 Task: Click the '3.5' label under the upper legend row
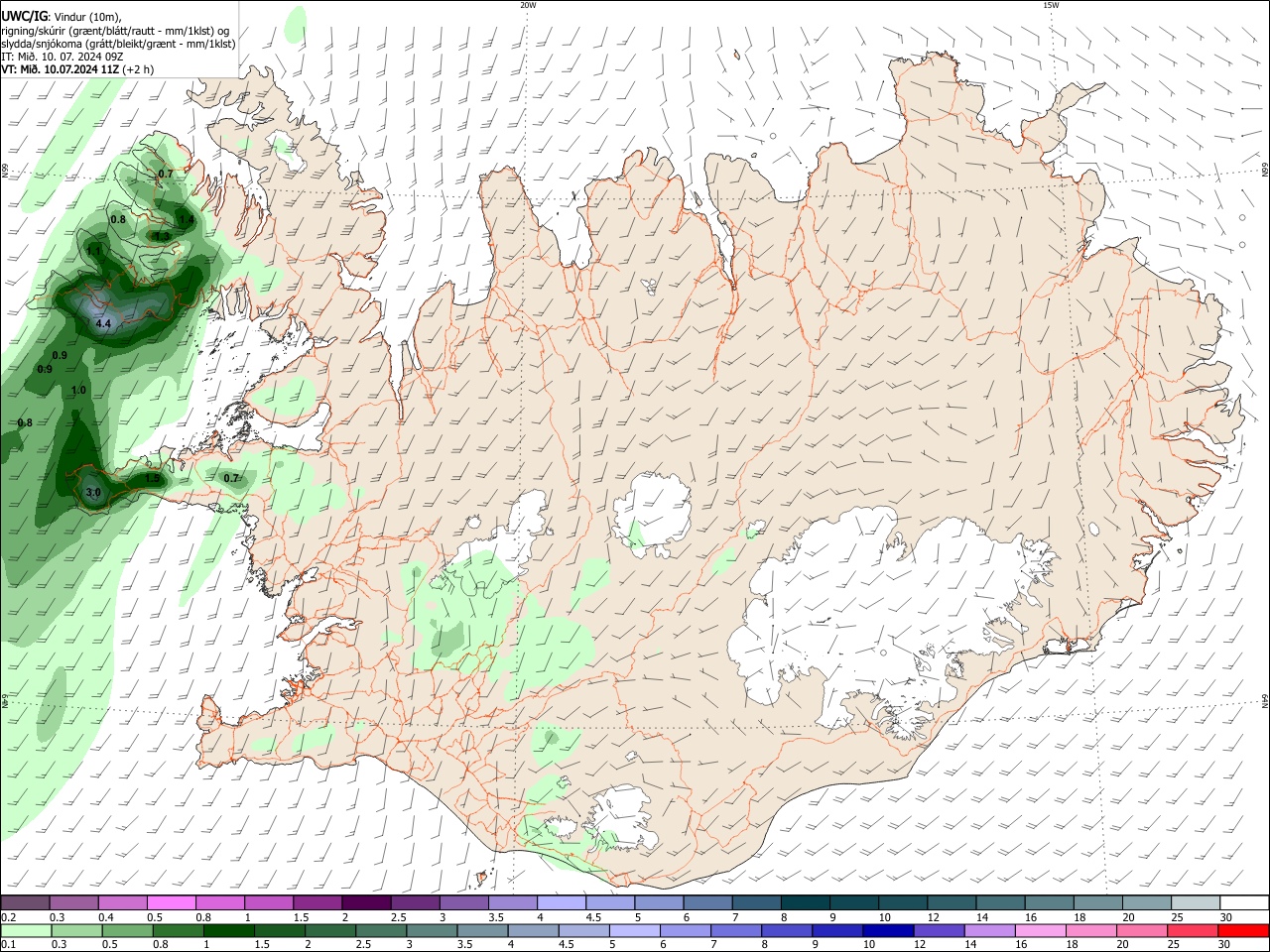point(496,917)
